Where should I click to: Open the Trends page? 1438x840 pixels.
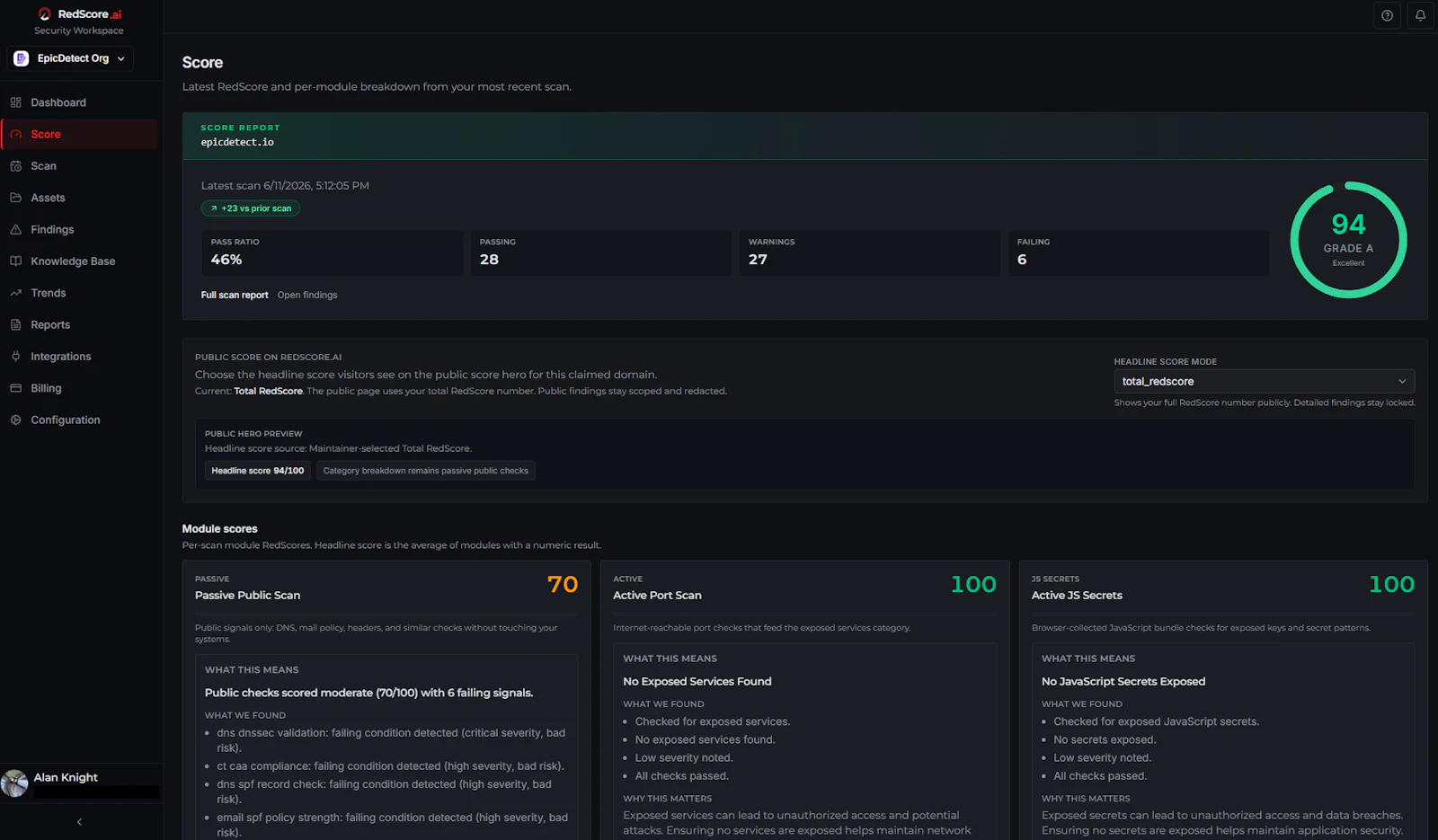pyautogui.click(x=79, y=293)
